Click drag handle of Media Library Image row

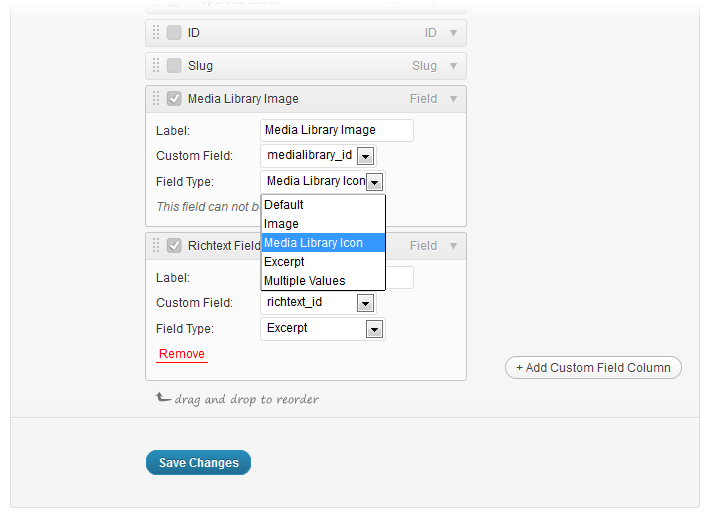(x=156, y=99)
